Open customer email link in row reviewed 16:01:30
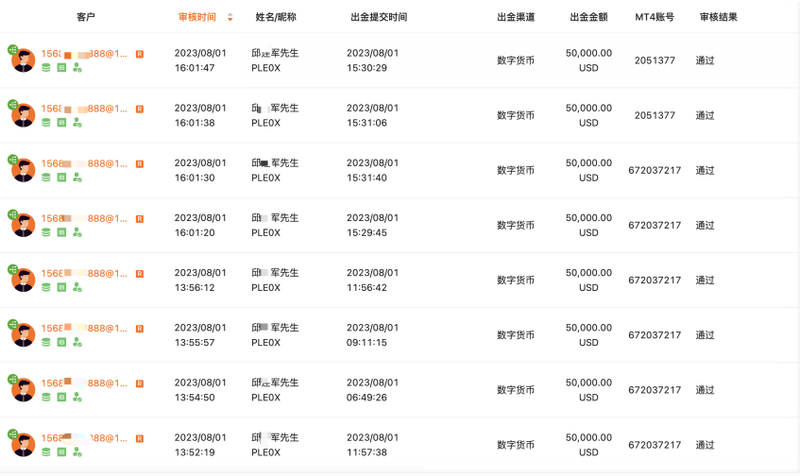Screen dimensions: 800x476 tap(84, 163)
